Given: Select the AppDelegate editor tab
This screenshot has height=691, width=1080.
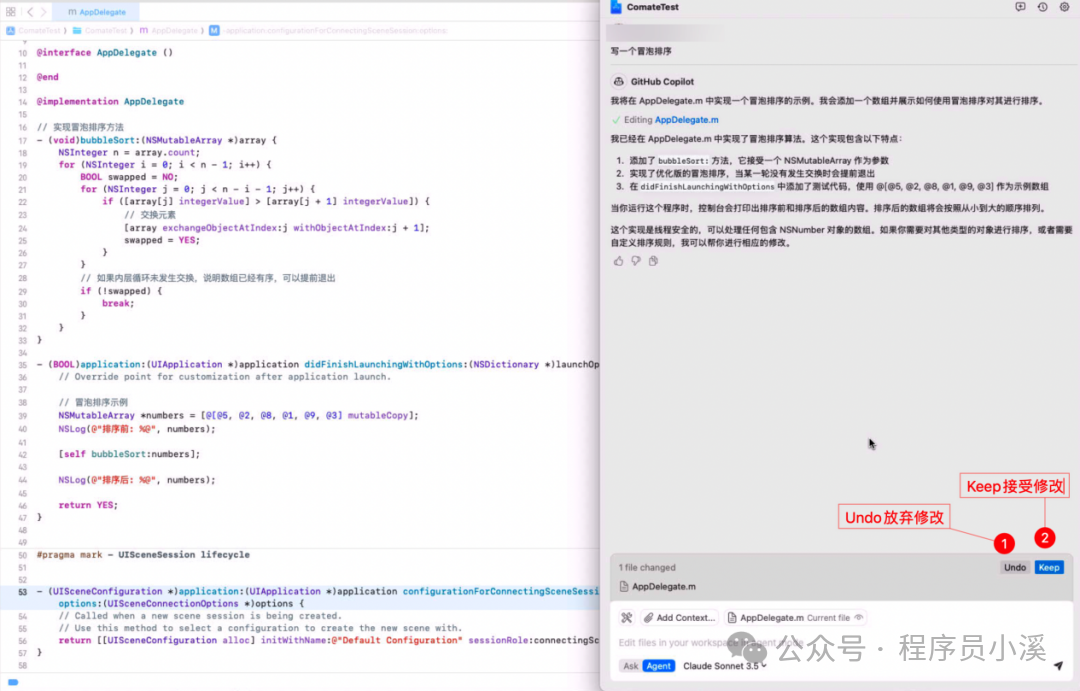Looking at the screenshot, I should point(97,12).
